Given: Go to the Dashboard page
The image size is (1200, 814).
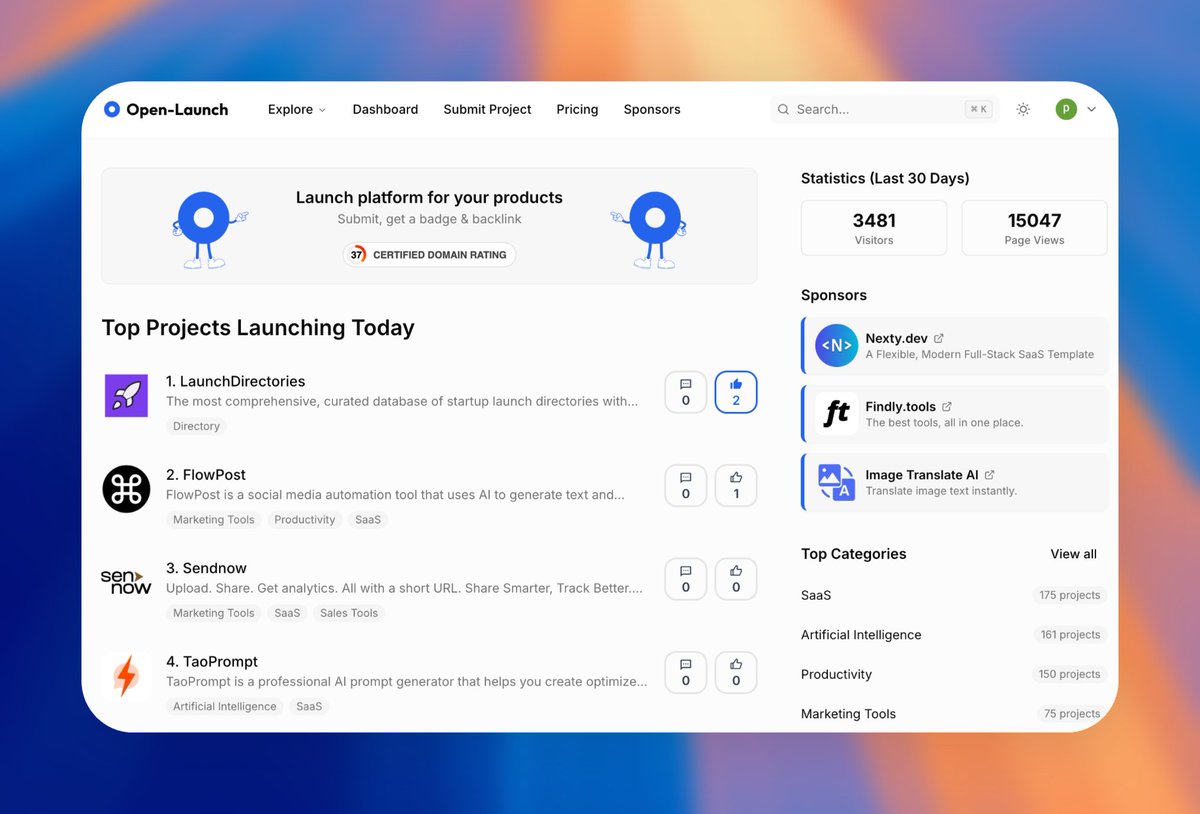Looking at the screenshot, I should 385,110.
